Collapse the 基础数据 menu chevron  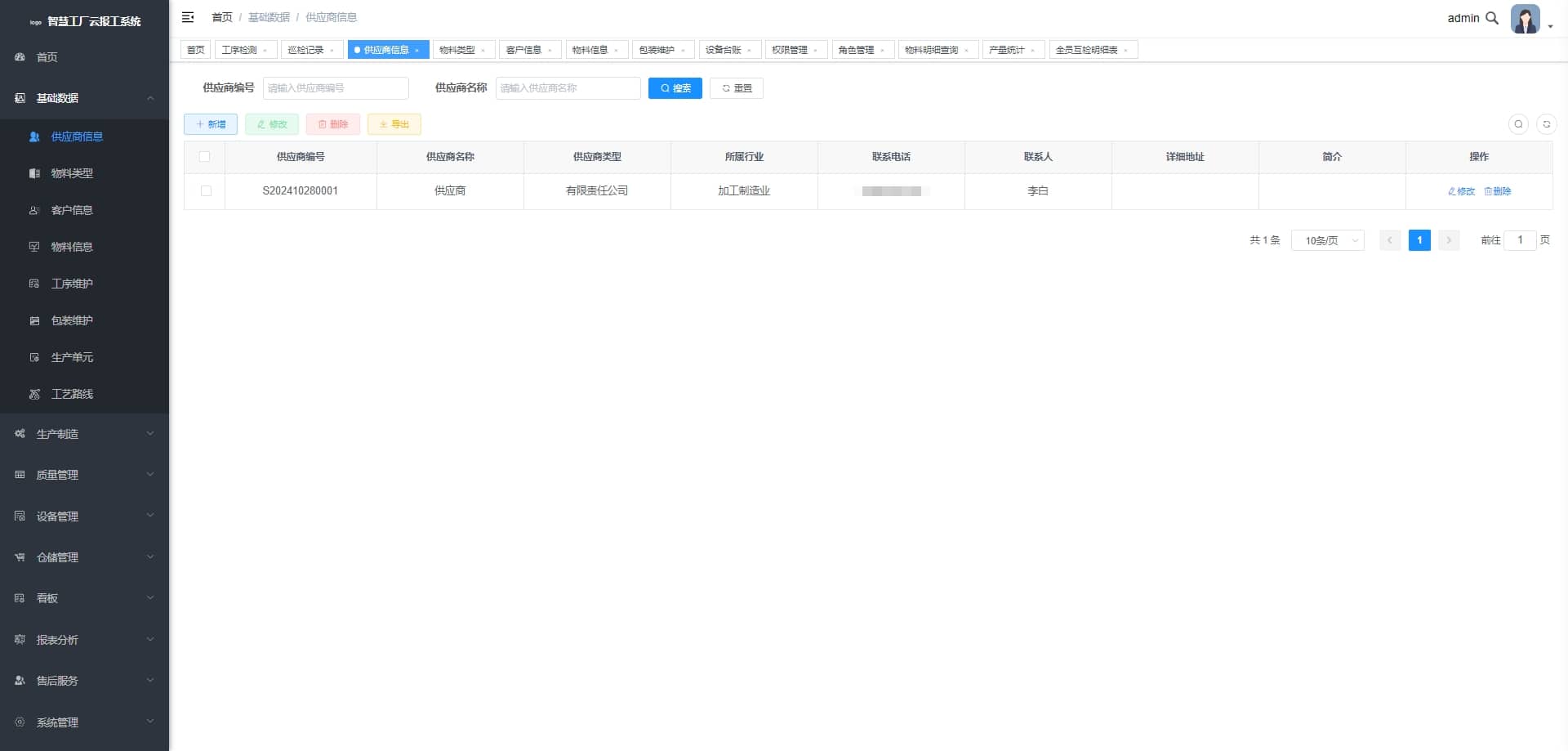tap(150, 98)
